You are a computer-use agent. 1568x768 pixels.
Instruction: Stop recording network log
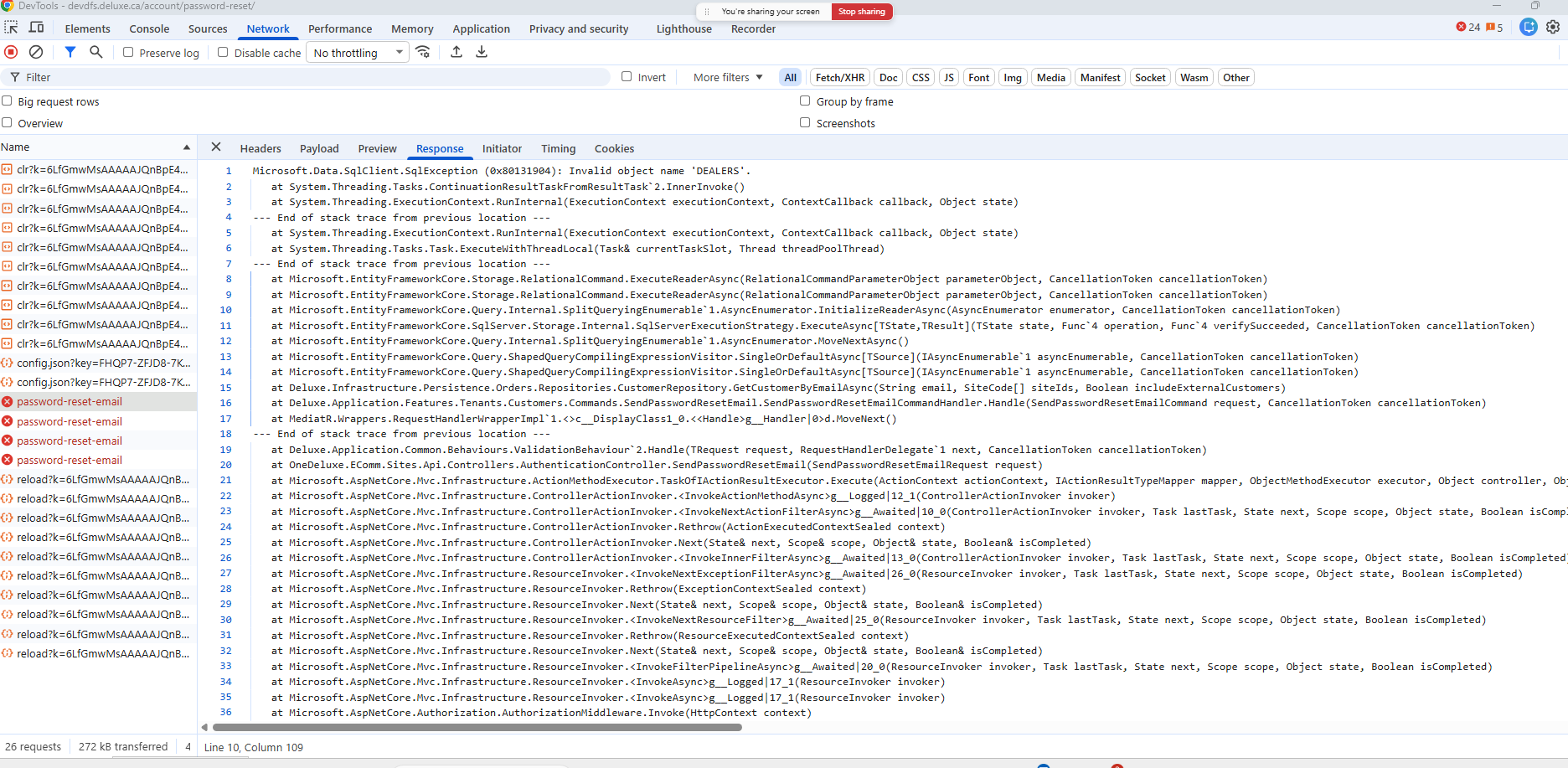(11, 52)
